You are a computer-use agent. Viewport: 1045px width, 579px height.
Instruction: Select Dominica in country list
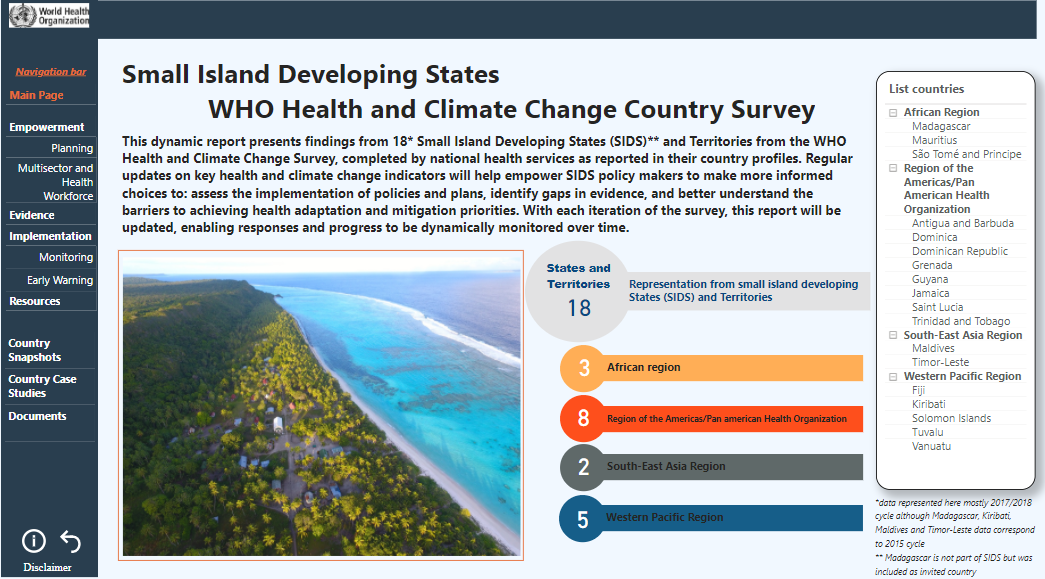934,238
